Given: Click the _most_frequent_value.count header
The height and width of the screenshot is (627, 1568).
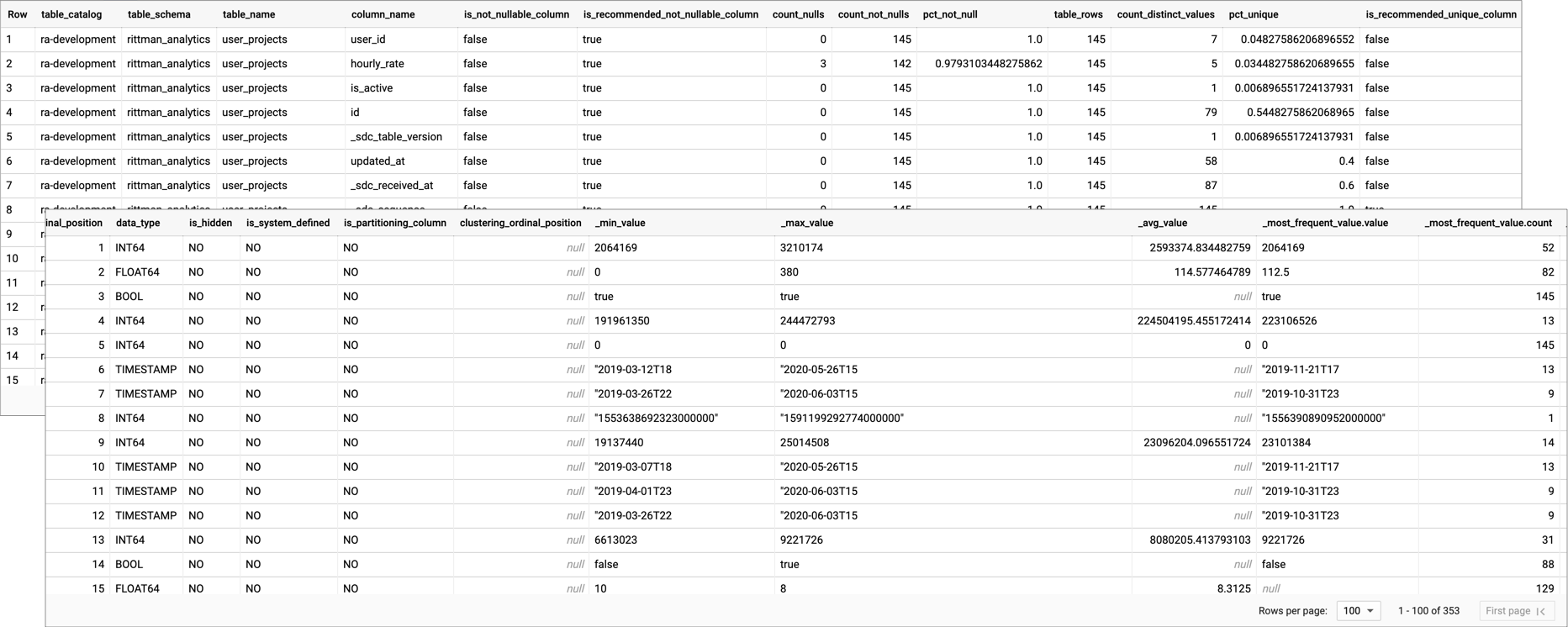Looking at the screenshot, I should click(x=1487, y=223).
